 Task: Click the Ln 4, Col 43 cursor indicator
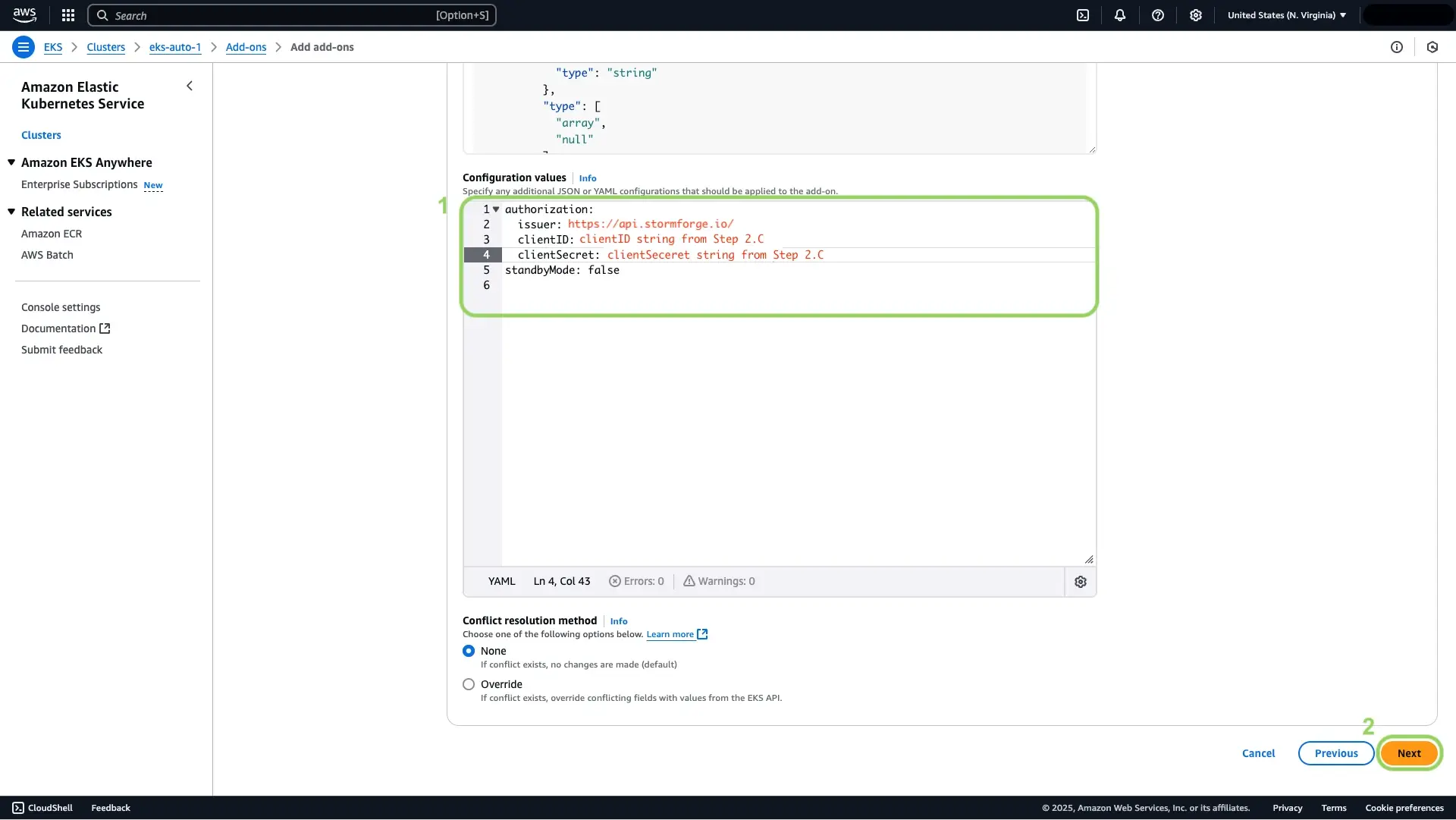[561, 581]
